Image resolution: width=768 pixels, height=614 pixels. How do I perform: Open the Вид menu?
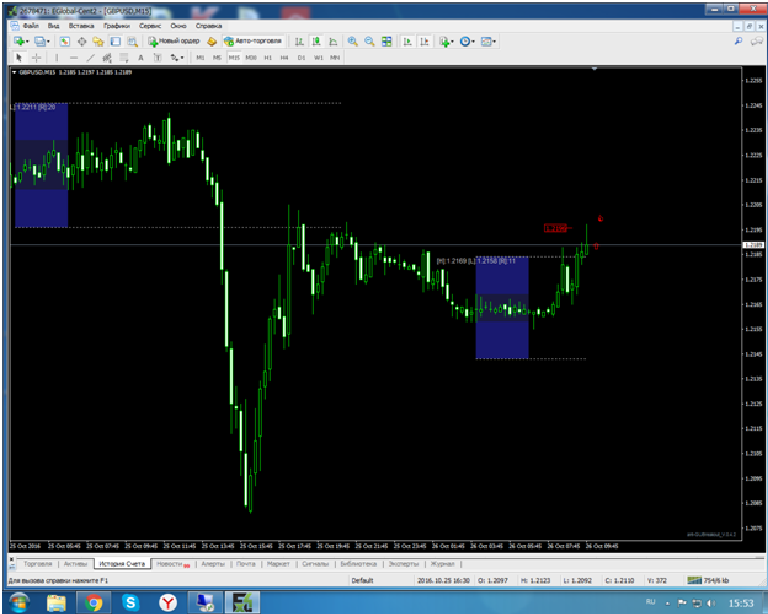53,26
